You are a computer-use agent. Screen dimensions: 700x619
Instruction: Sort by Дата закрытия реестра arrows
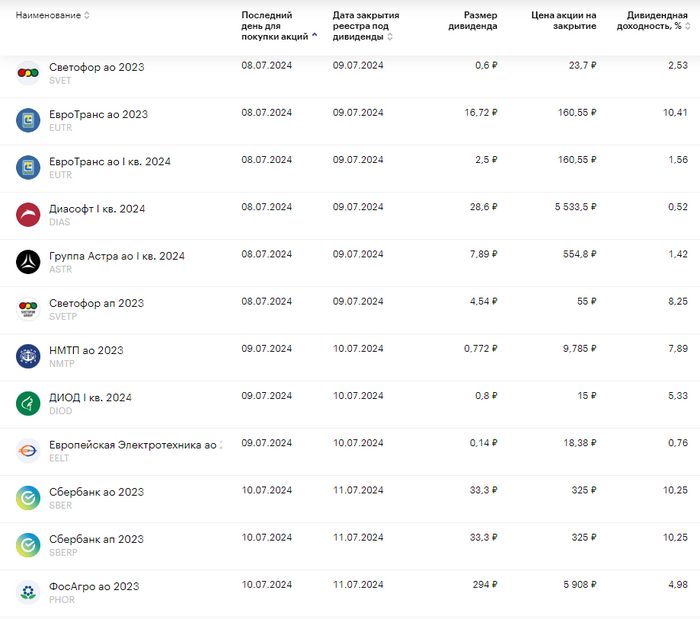tap(390, 37)
